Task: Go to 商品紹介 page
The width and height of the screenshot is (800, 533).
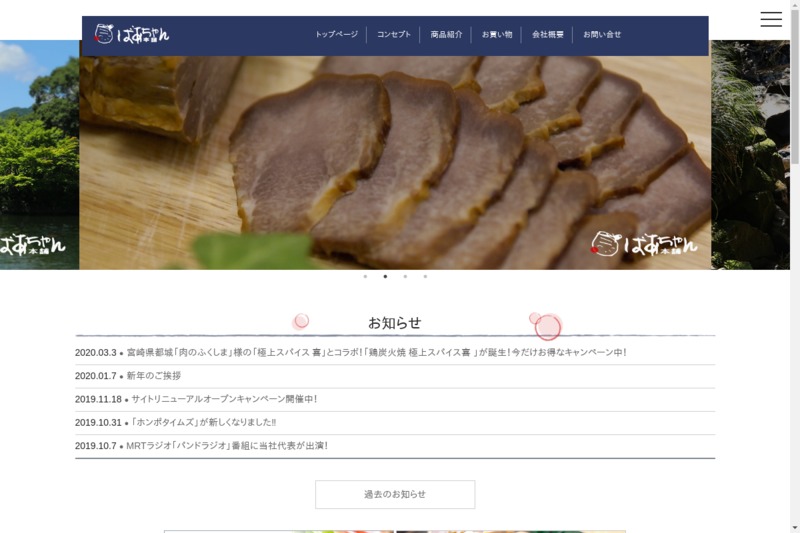Action: coord(446,34)
